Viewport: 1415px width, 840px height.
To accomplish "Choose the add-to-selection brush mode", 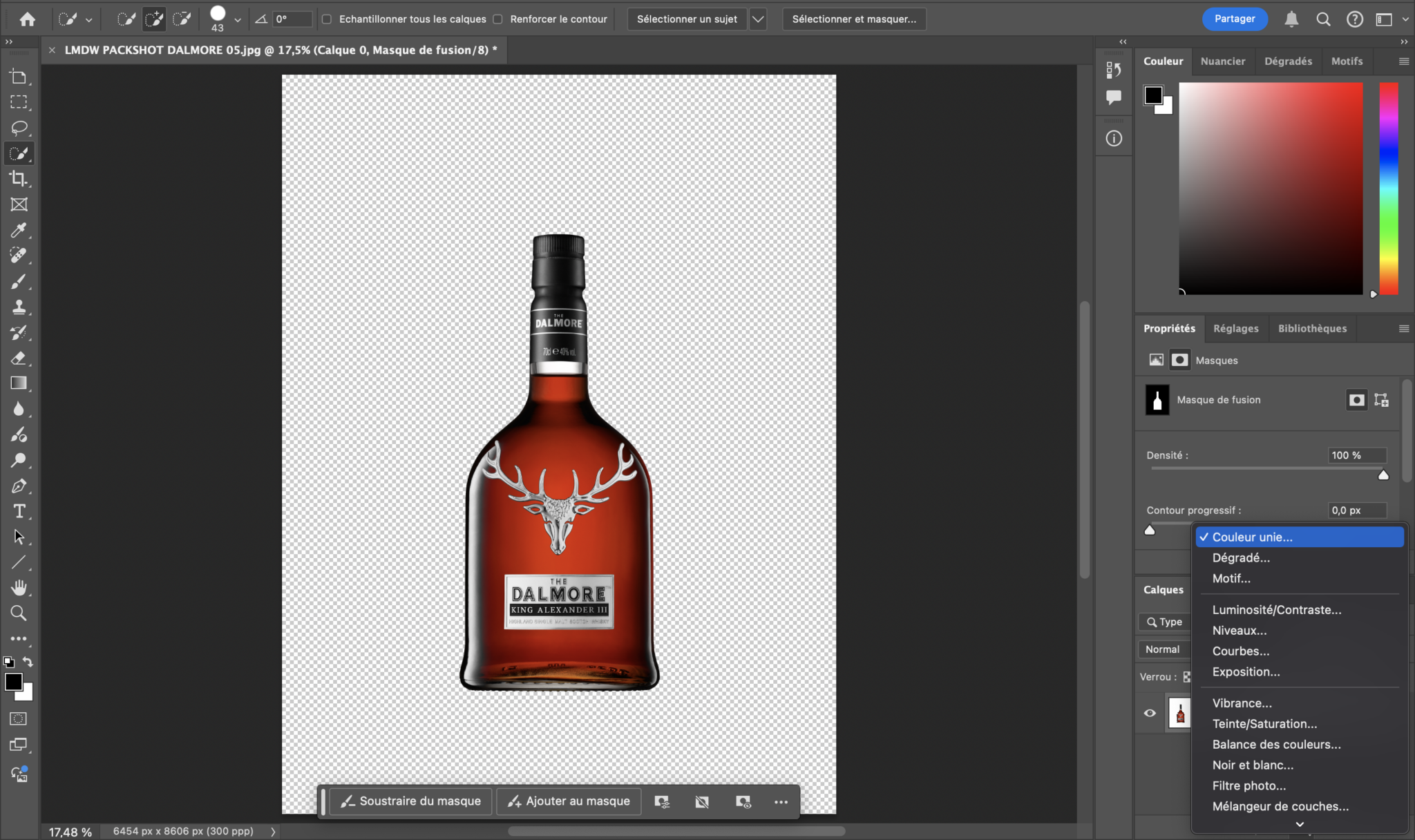I will 154,19.
